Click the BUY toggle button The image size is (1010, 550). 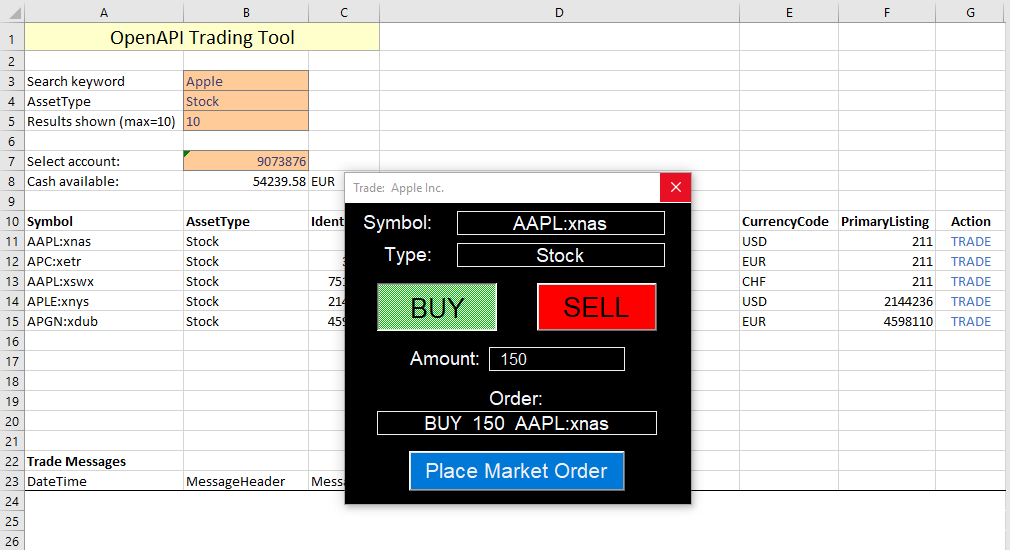point(437,307)
